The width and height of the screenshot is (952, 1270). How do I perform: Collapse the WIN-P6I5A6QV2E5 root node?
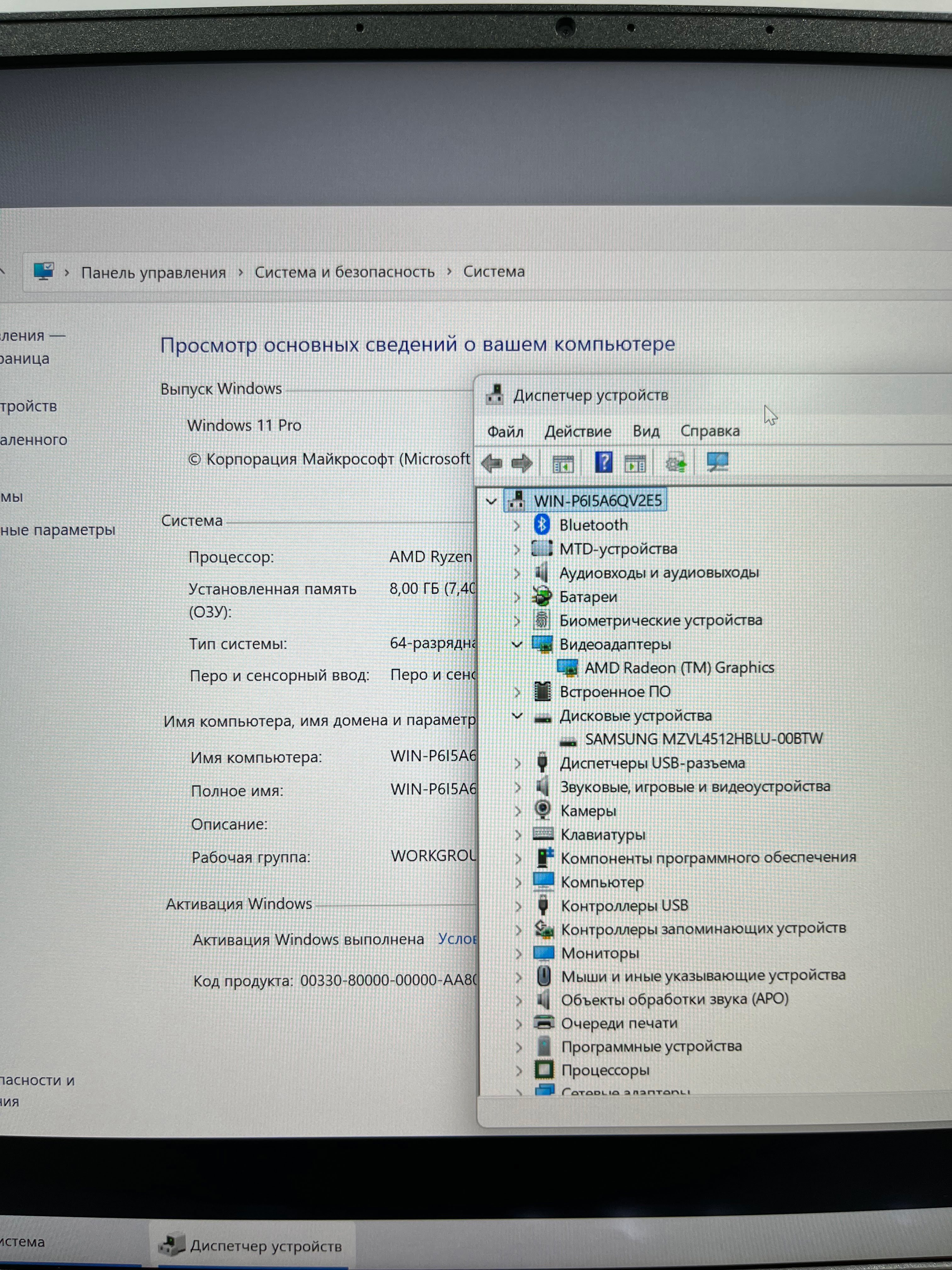[491, 501]
